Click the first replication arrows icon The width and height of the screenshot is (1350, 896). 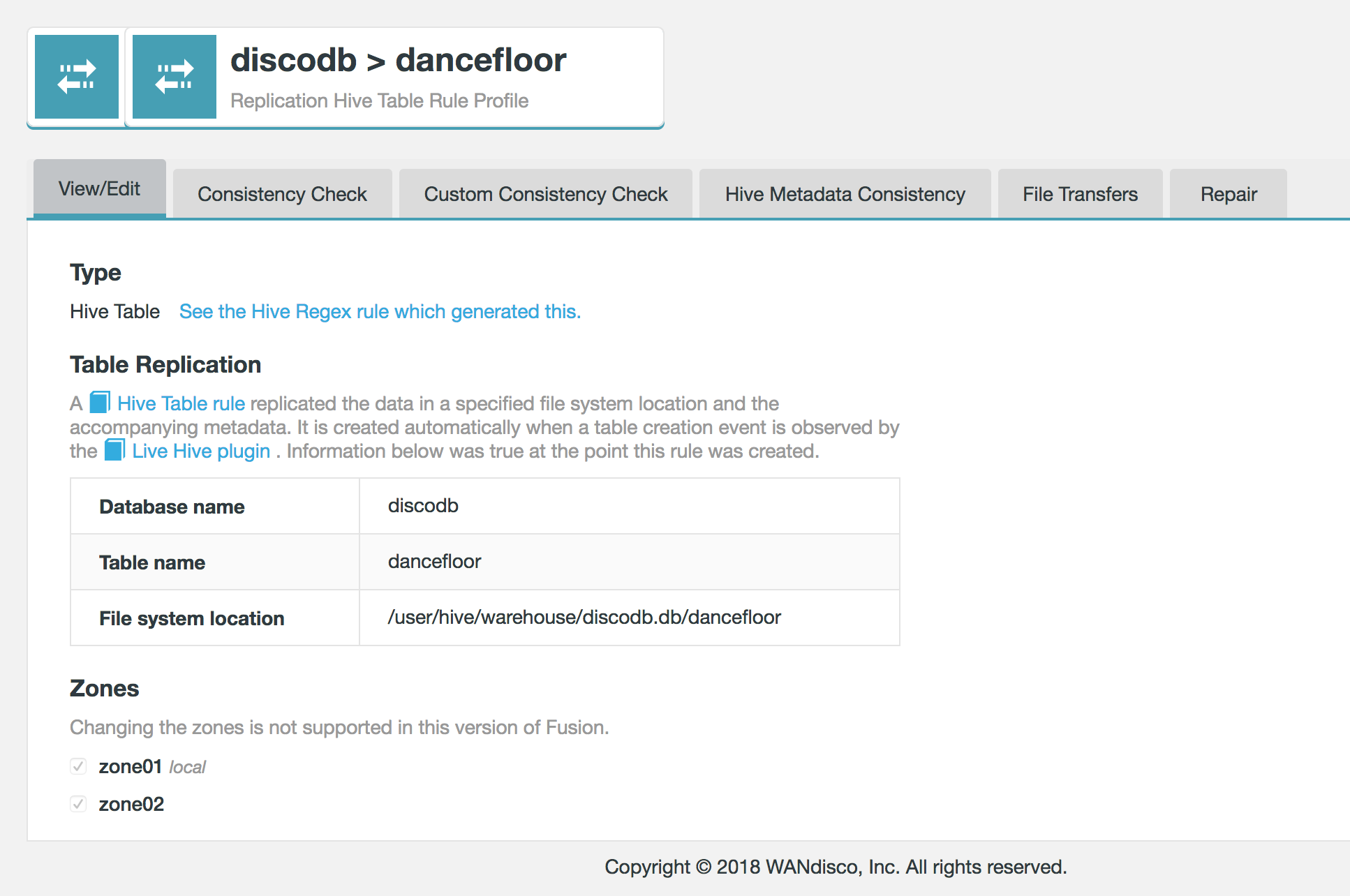pyautogui.click(x=77, y=77)
